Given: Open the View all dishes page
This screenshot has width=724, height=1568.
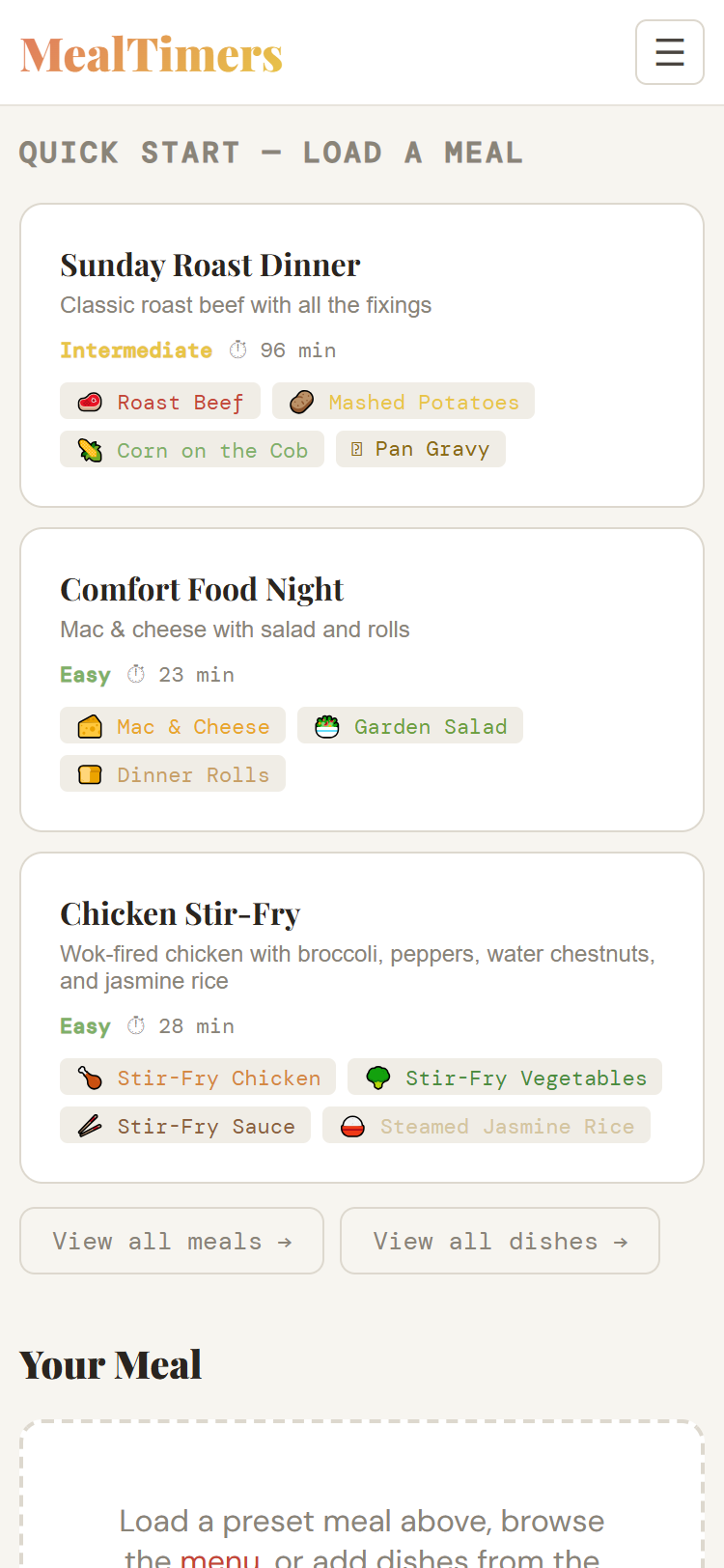Looking at the screenshot, I should 500,1240.
